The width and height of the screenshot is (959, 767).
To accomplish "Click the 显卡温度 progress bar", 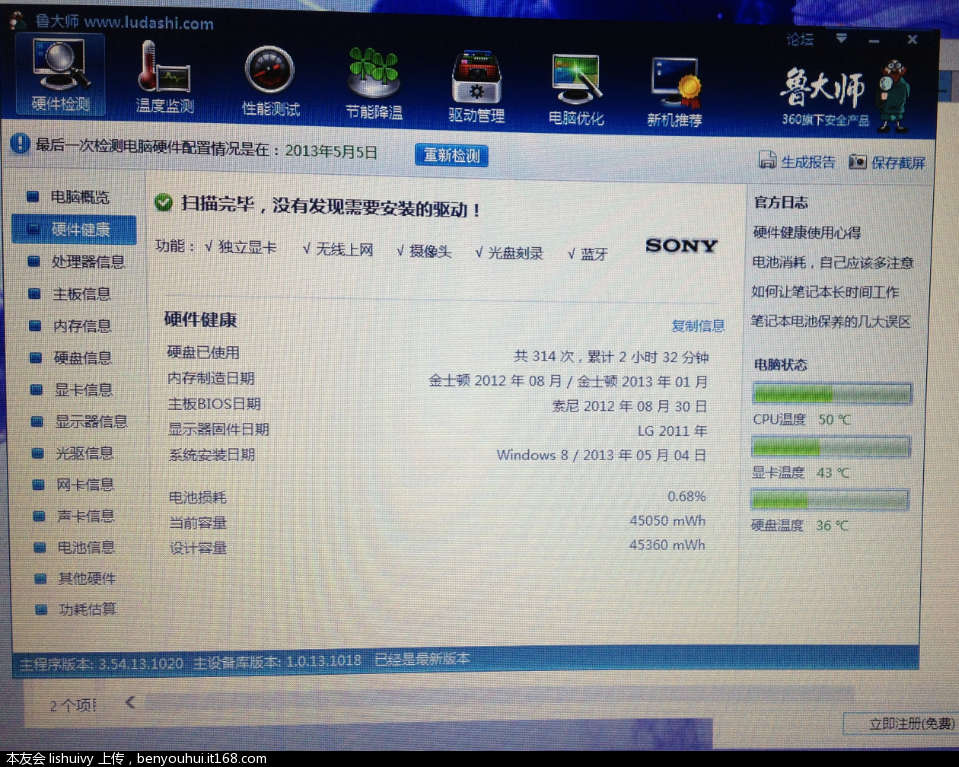I will (831, 447).
